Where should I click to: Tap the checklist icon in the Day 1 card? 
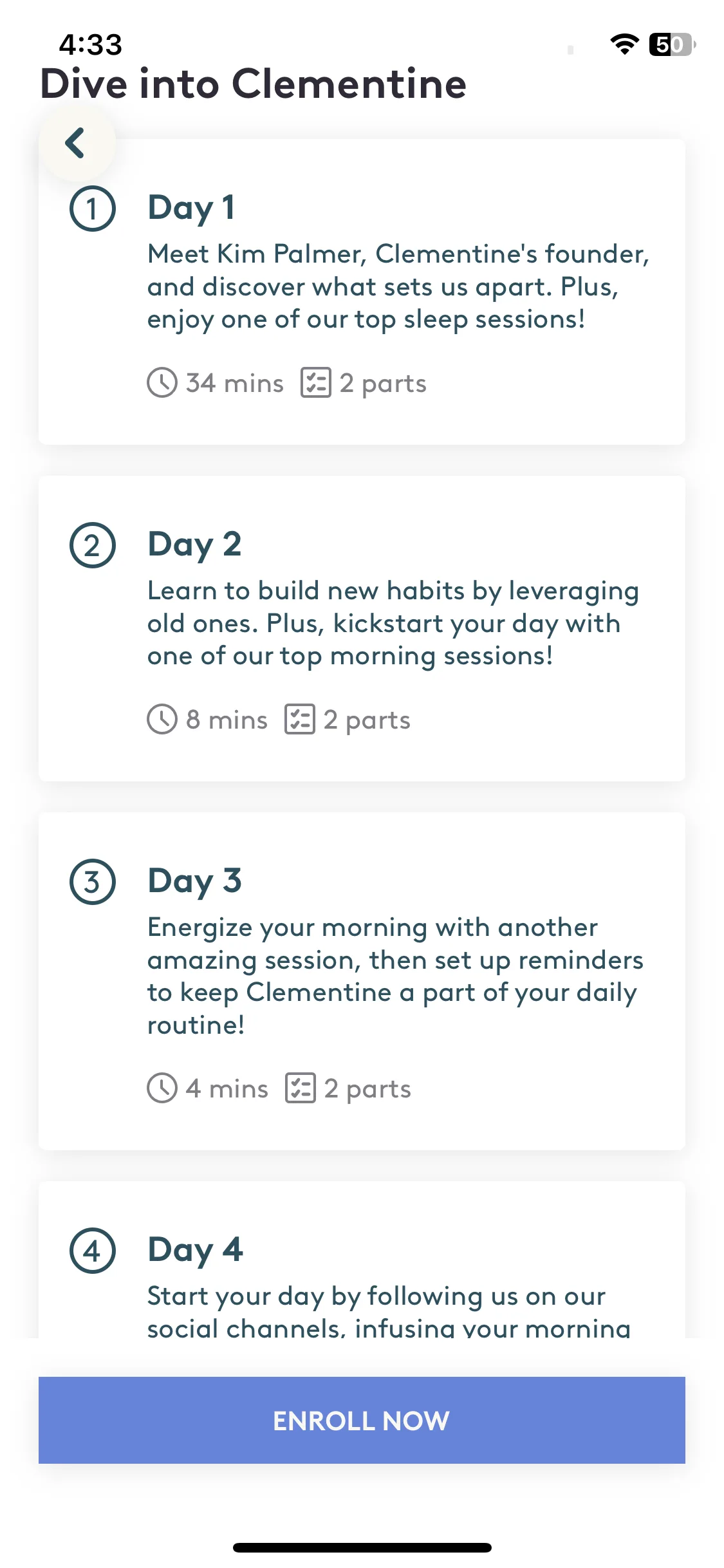click(x=316, y=383)
